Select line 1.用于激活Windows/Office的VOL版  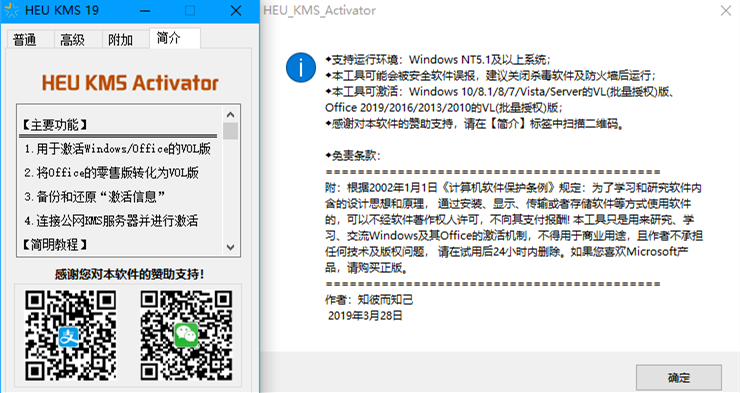tap(118, 149)
